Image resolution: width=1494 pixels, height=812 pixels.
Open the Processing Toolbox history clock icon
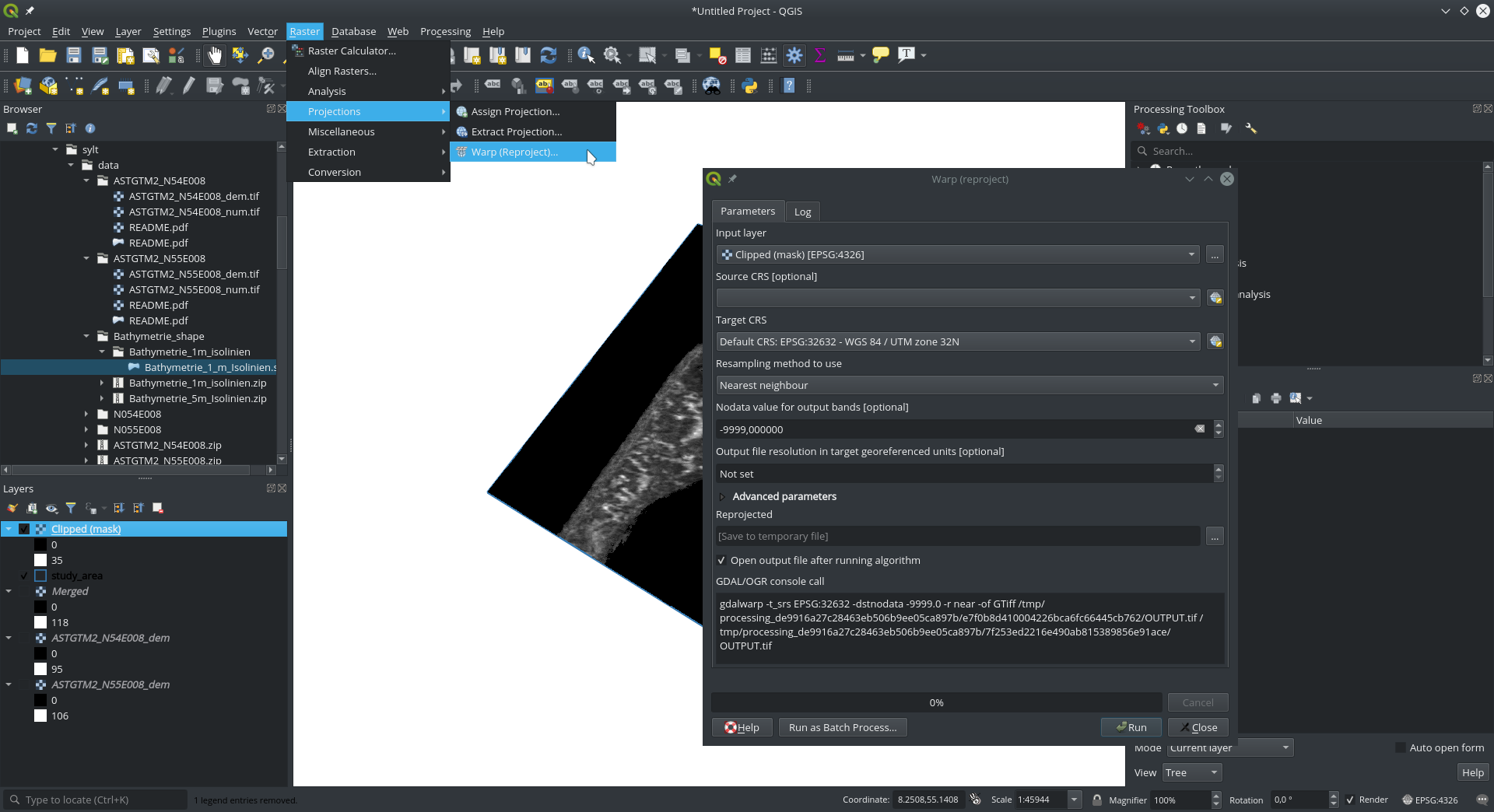click(1182, 128)
